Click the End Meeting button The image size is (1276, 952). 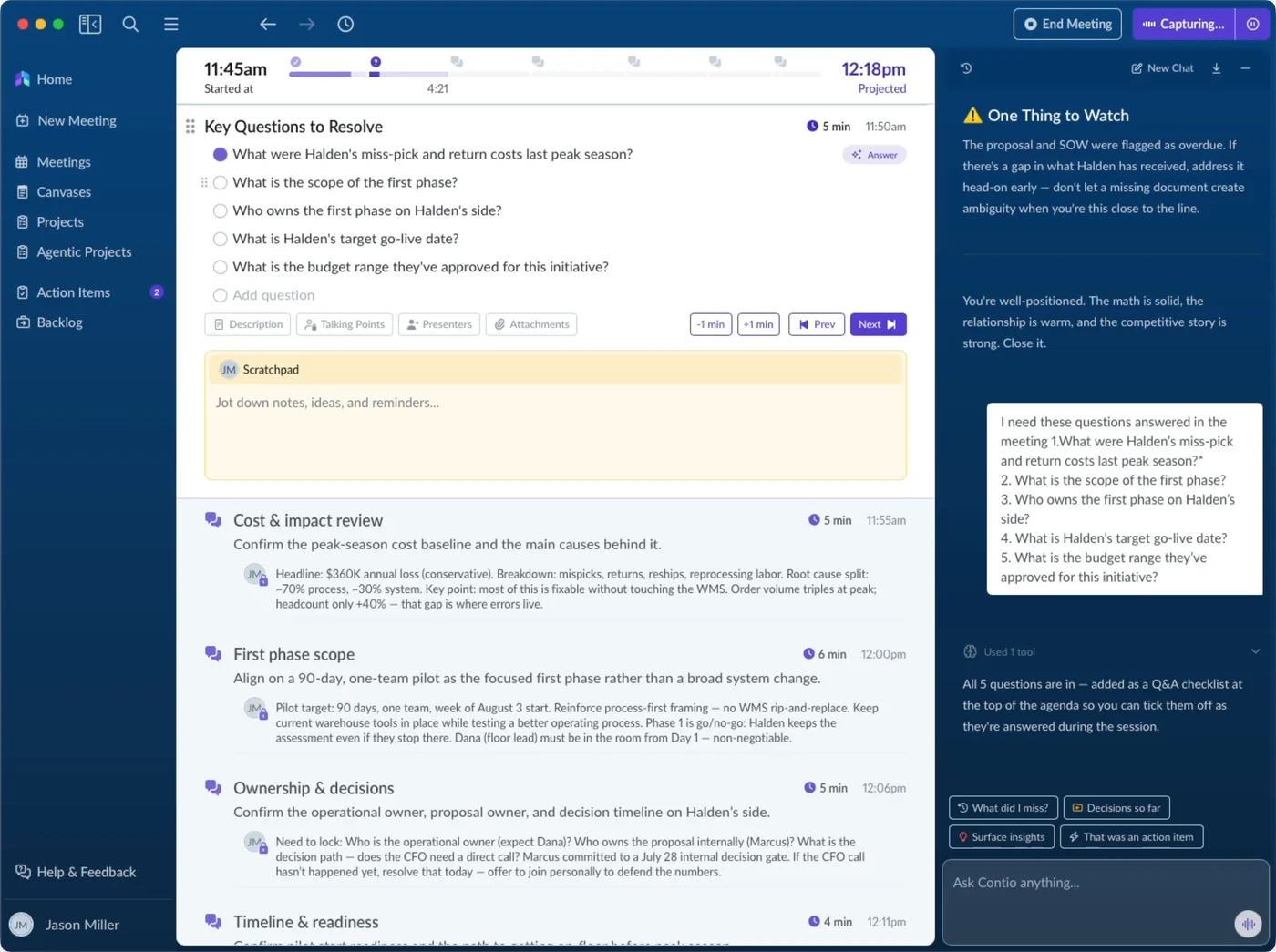point(1067,25)
